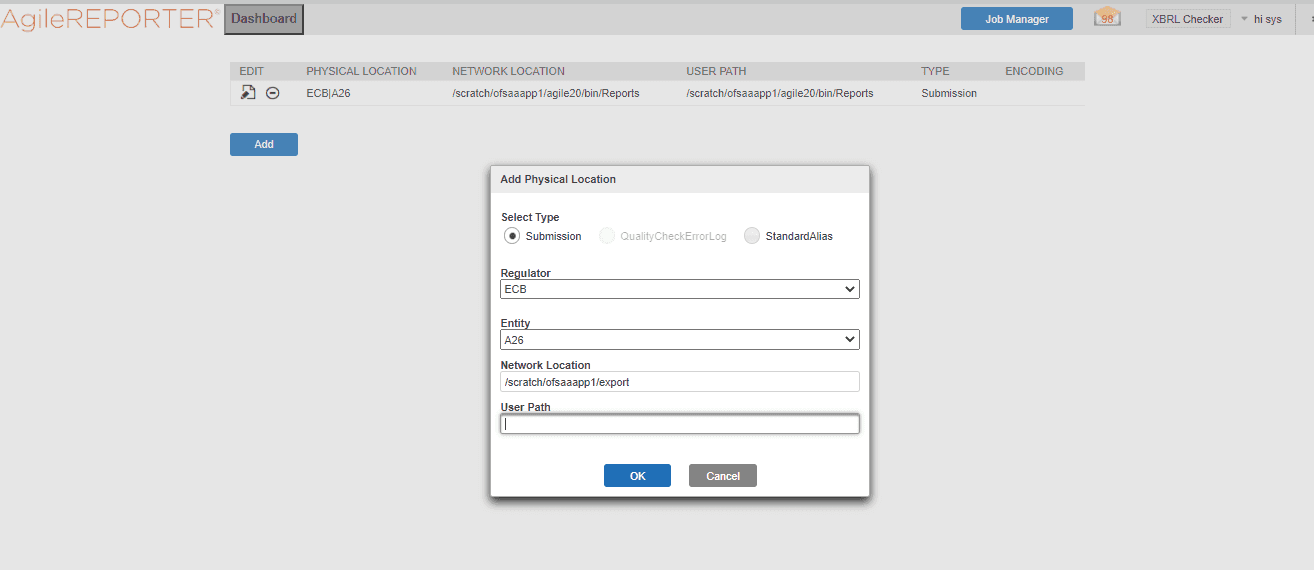Select the QualityCheckErrorLog radio button
This screenshot has height=570, width=1314.
[x=607, y=236]
